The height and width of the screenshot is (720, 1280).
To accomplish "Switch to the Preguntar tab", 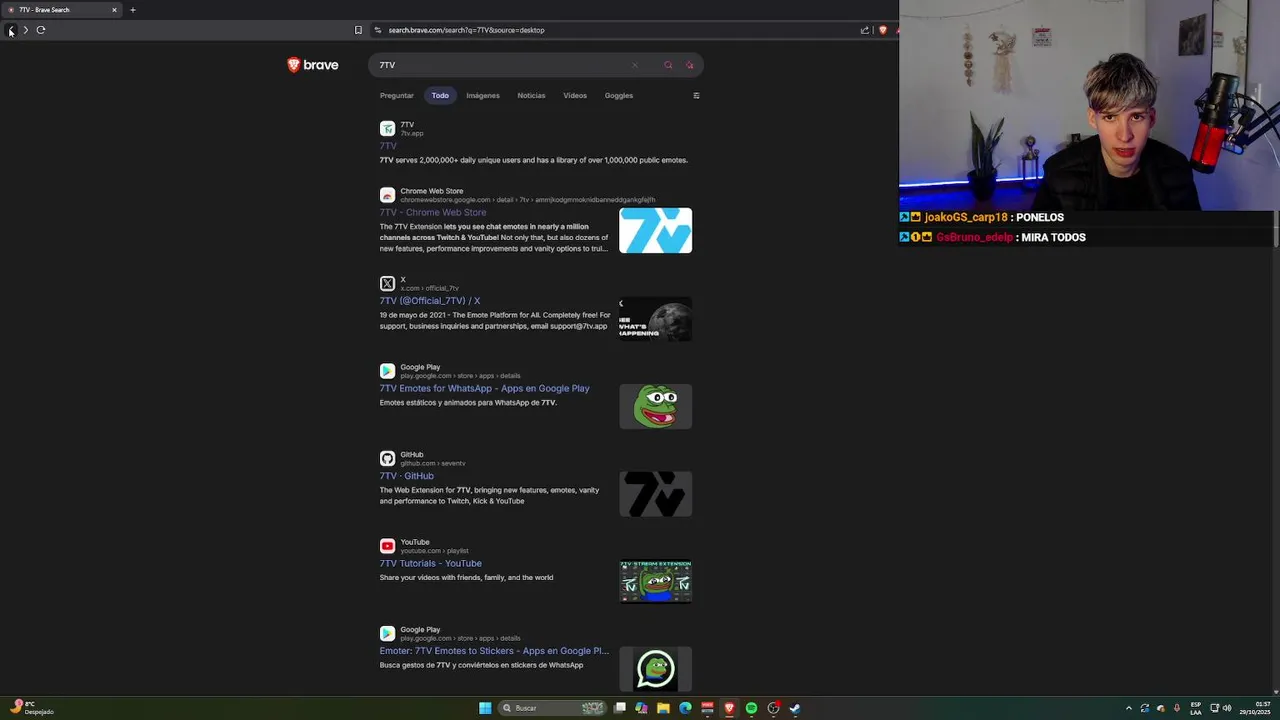I will (397, 95).
